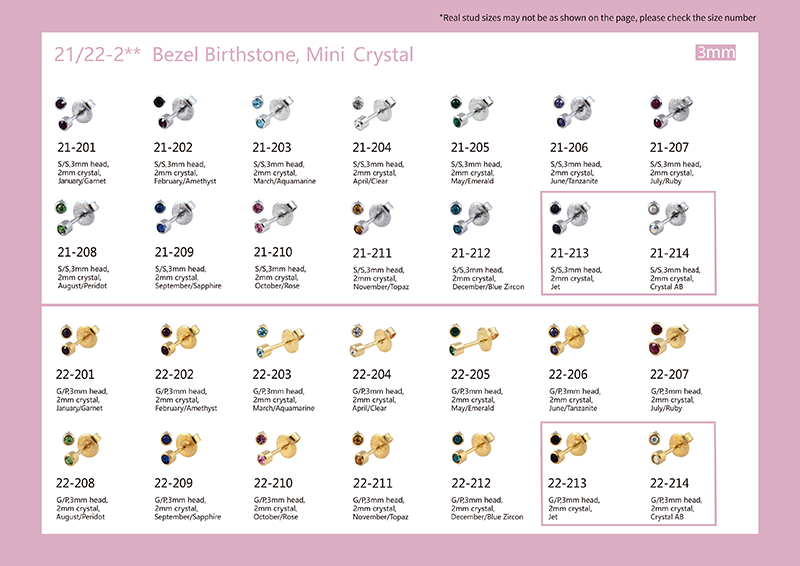Click product code 22-202
The width and height of the screenshot is (800, 566).
(174, 374)
